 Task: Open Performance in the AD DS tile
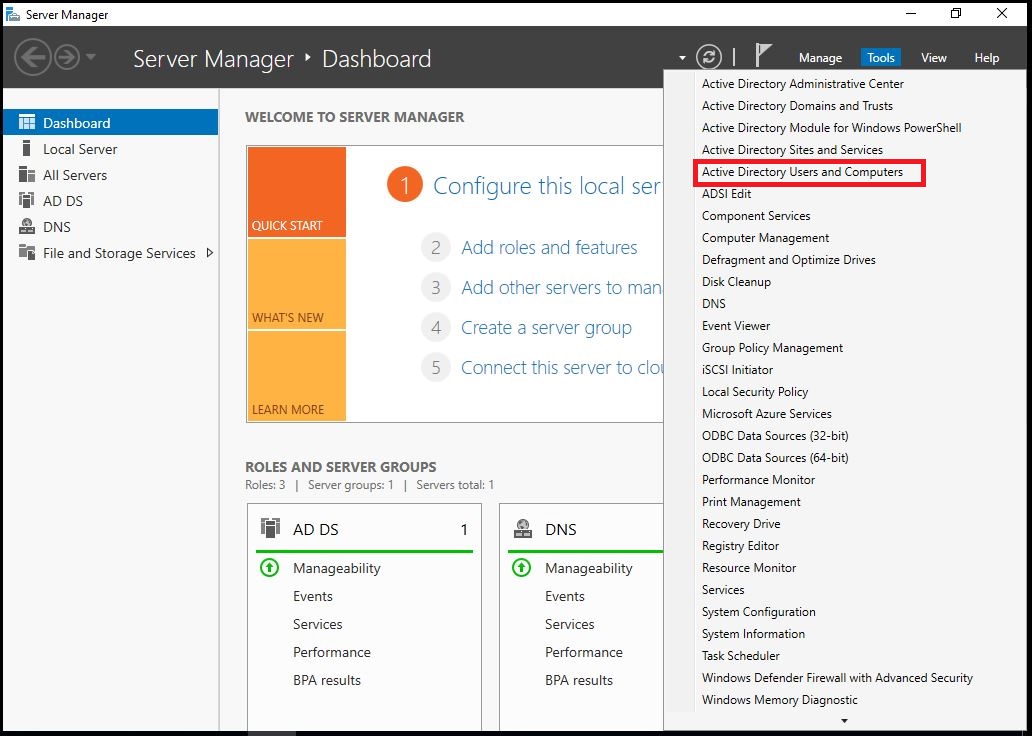click(332, 652)
